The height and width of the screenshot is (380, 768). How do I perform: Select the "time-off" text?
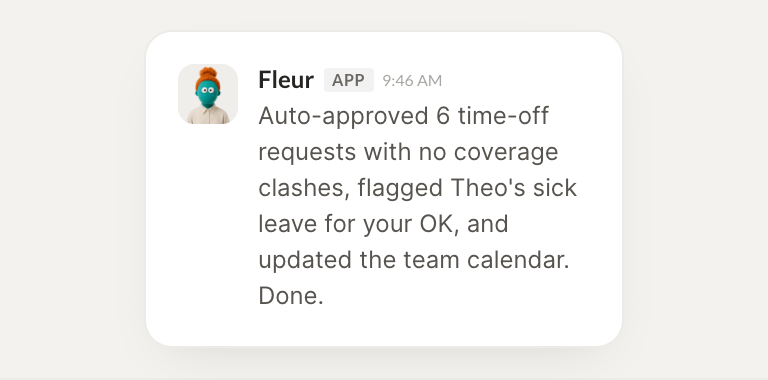(x=503, y=116)
